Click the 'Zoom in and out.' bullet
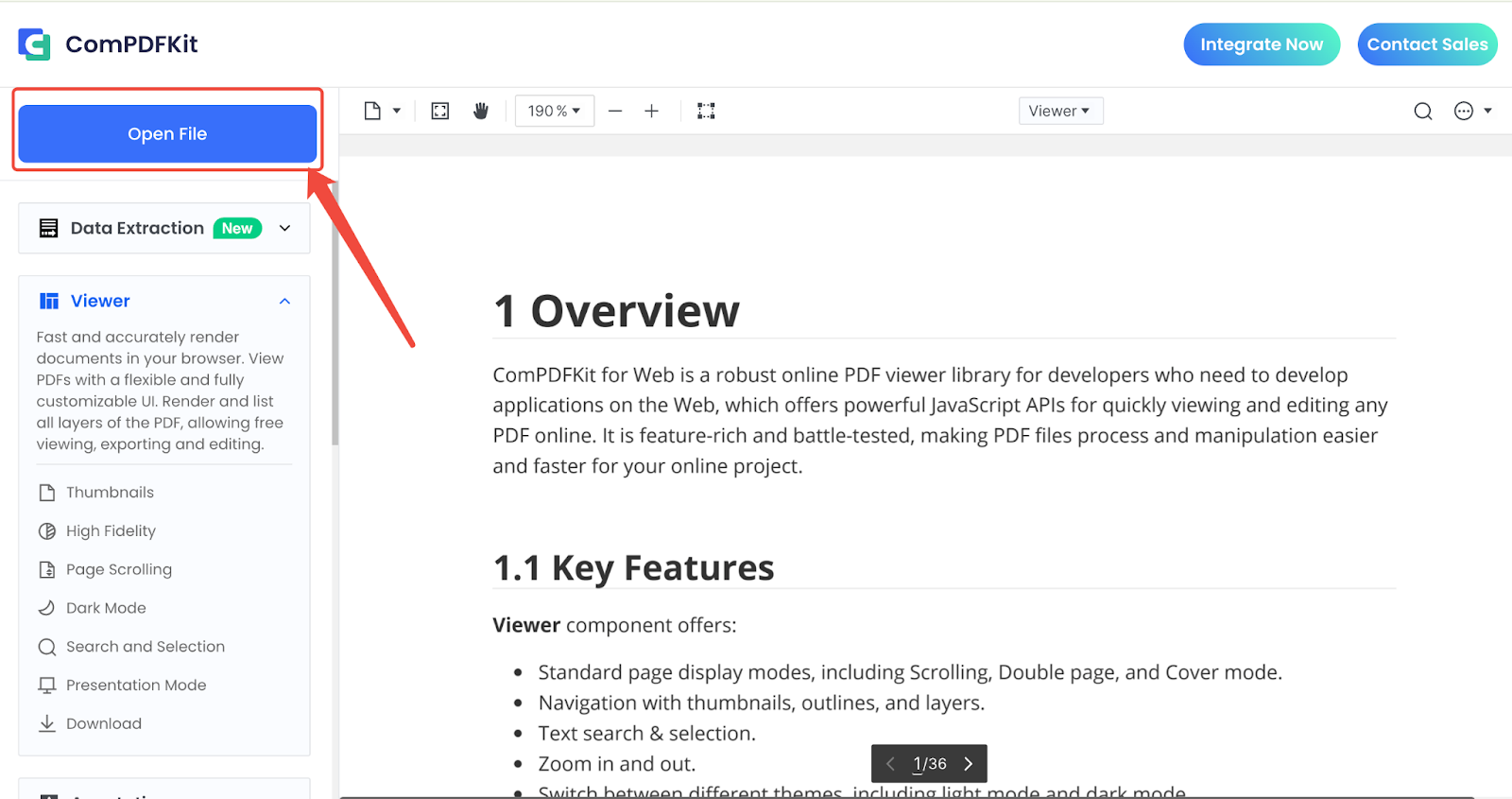Screen dimensions: 1512x799 pyautogui.click(x=617, y=763)
